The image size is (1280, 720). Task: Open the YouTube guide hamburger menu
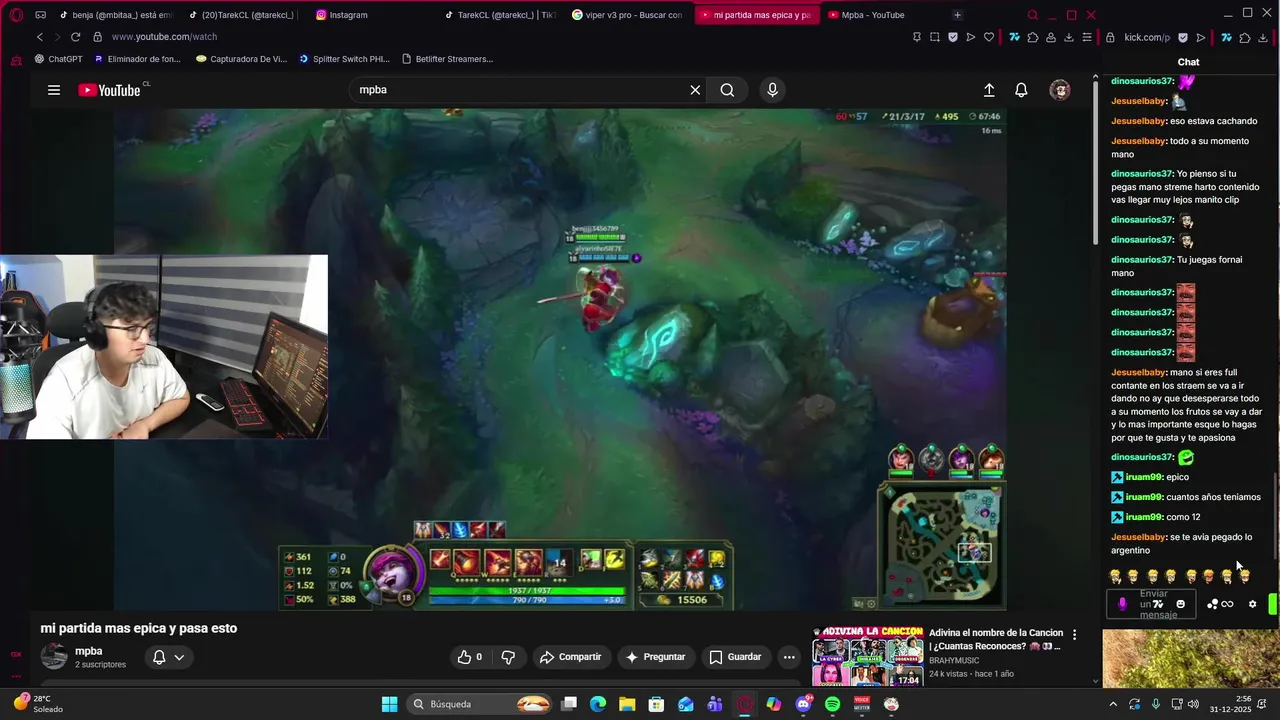[x=54, y=90]
